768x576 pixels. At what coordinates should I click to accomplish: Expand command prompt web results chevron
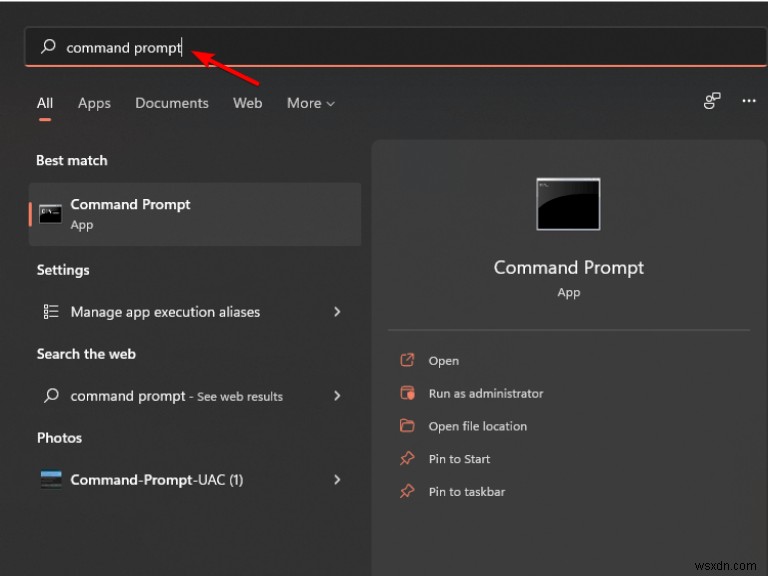pyautogui.click(x=337, y=396)
